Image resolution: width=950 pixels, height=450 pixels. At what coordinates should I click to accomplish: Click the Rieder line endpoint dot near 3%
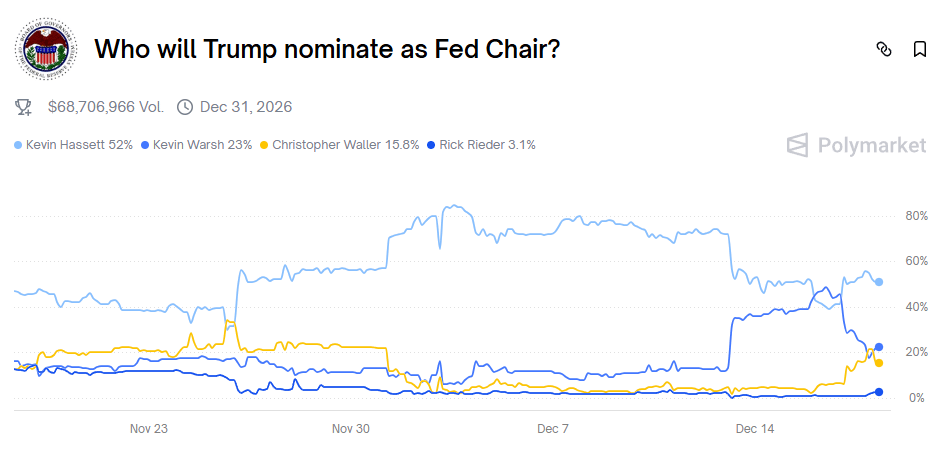879,392
